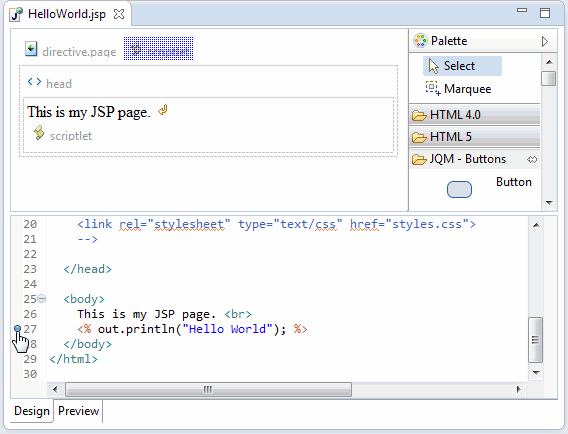This screenshot has width=568, height=434.
Task: Switch to the Preview tab
Action: click(x=78, y=411)
